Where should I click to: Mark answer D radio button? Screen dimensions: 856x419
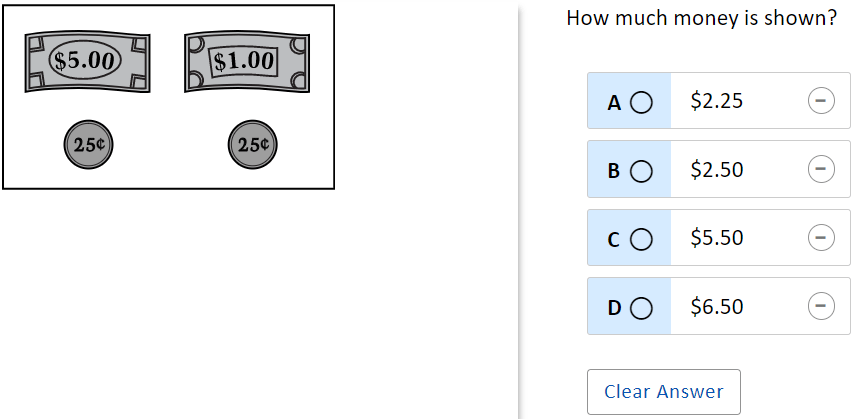(x=641, y=307)
